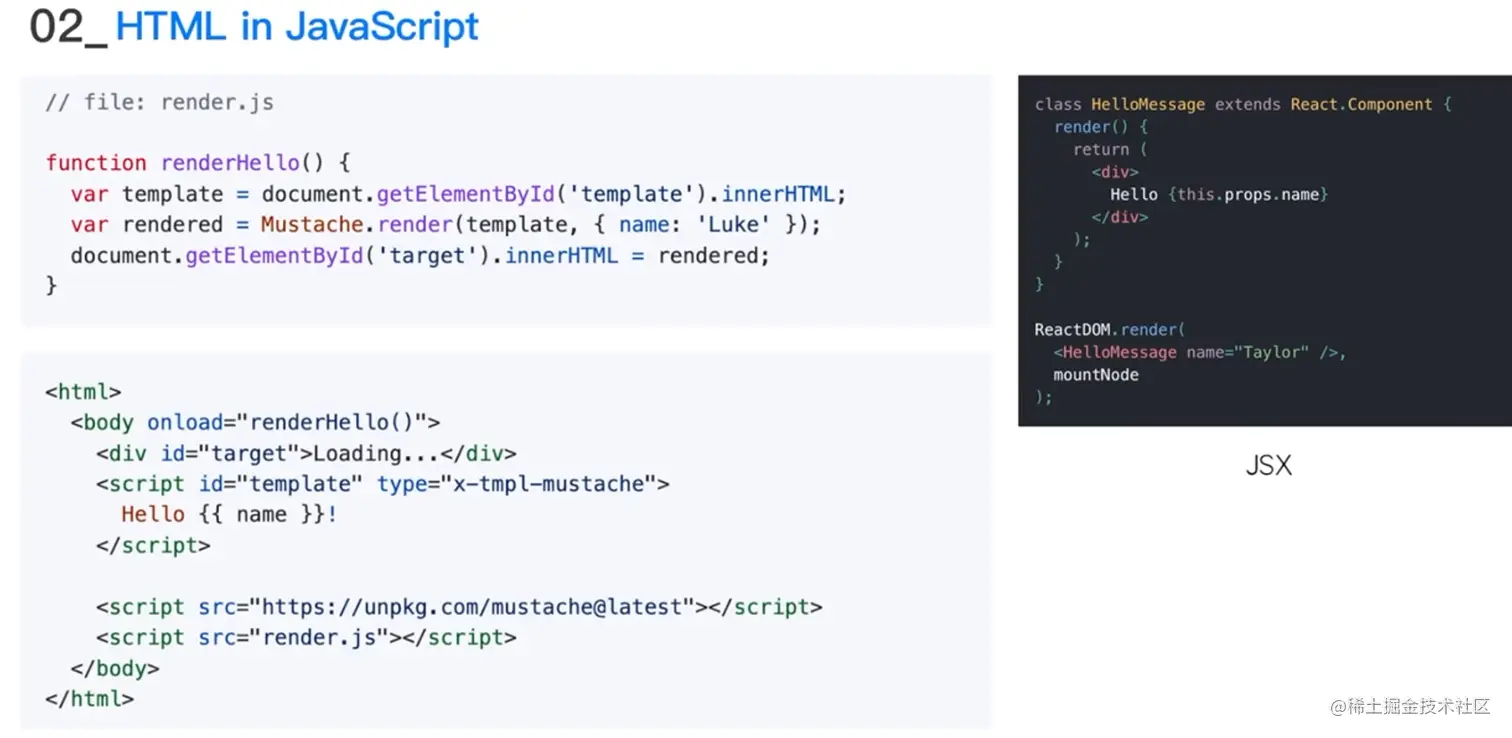Click the line assigning "innerHTML = rendered;"
1512x738 pixels.
[x=420, y=255]
